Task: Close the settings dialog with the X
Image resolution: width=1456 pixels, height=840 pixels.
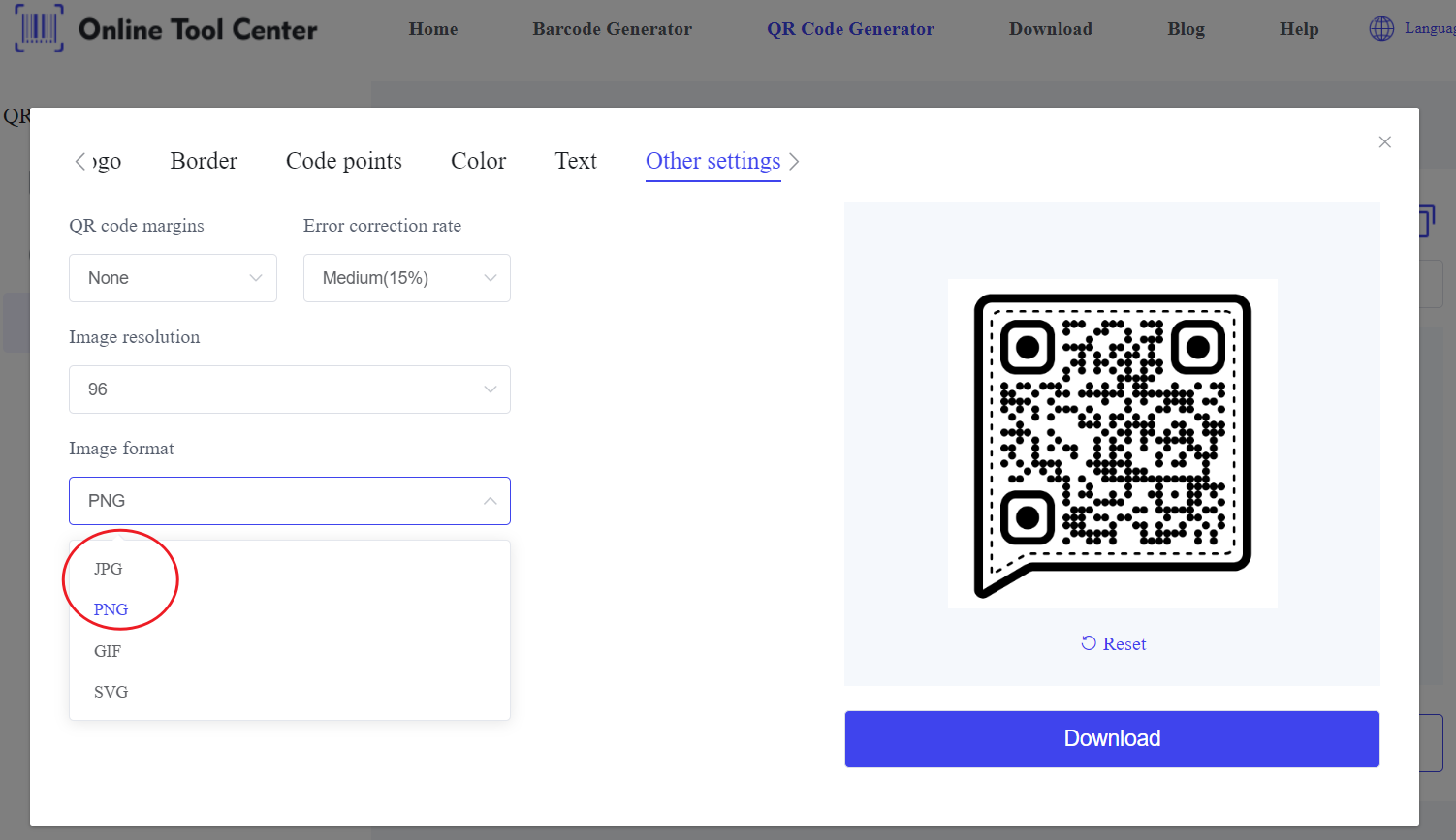Action: click(1385, 142)
